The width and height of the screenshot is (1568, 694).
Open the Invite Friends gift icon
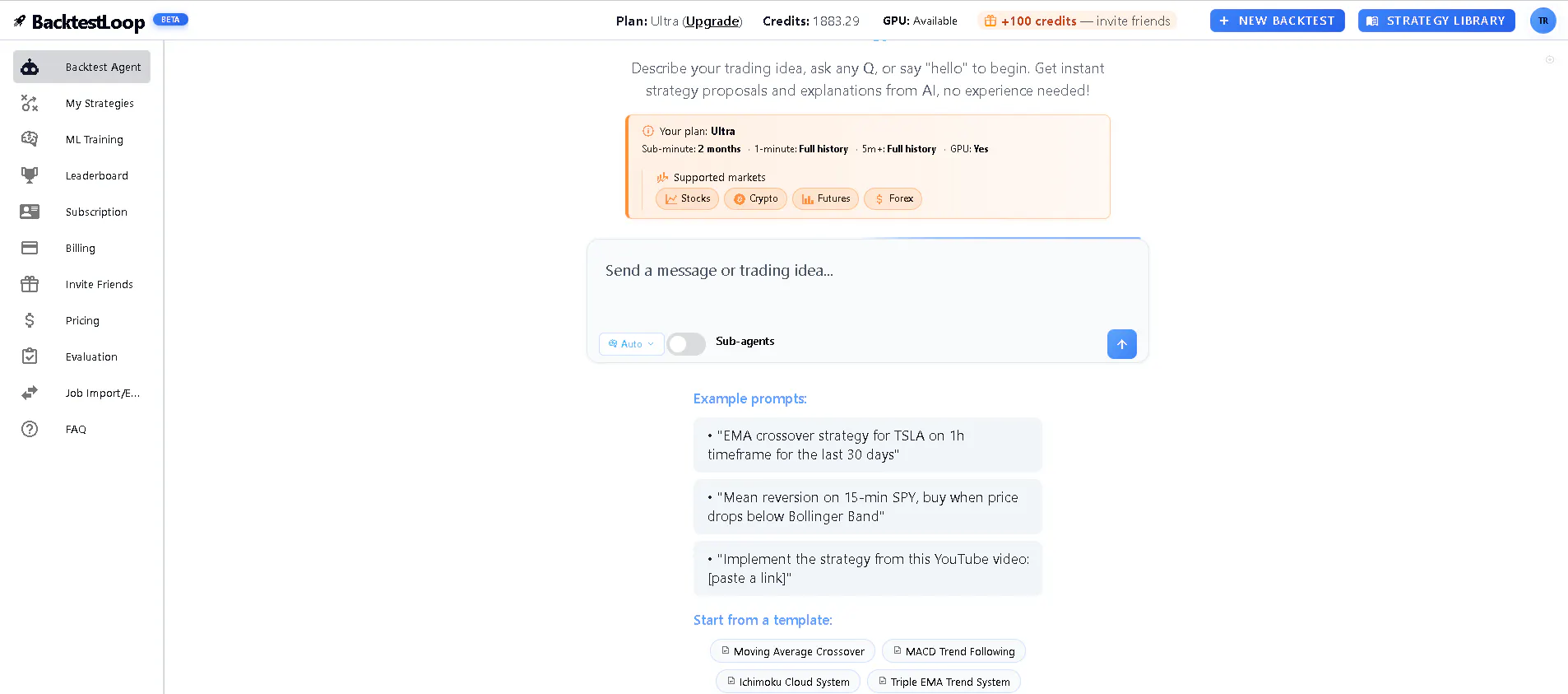click(30, 284)
